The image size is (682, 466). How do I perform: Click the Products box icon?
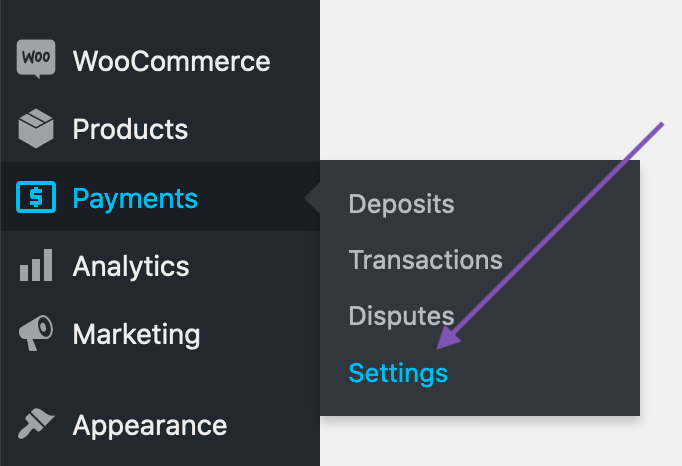[x=35, y=129]
